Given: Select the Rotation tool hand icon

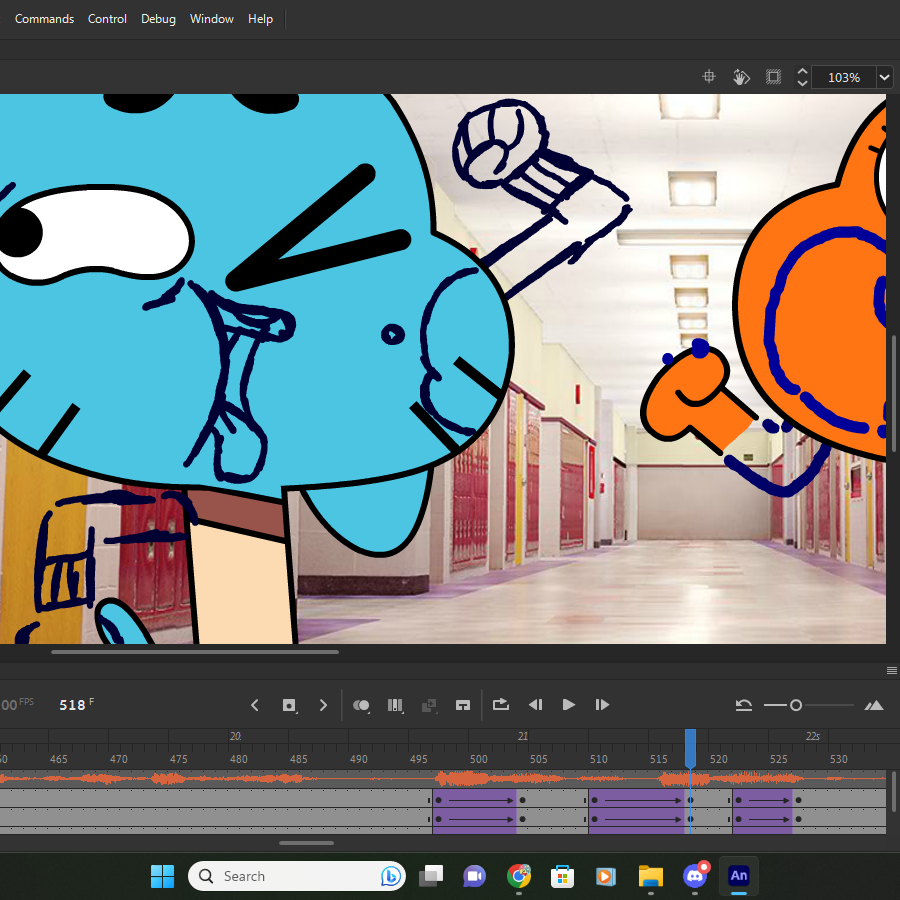Looking at the screenshot, I should coord(741,76).
